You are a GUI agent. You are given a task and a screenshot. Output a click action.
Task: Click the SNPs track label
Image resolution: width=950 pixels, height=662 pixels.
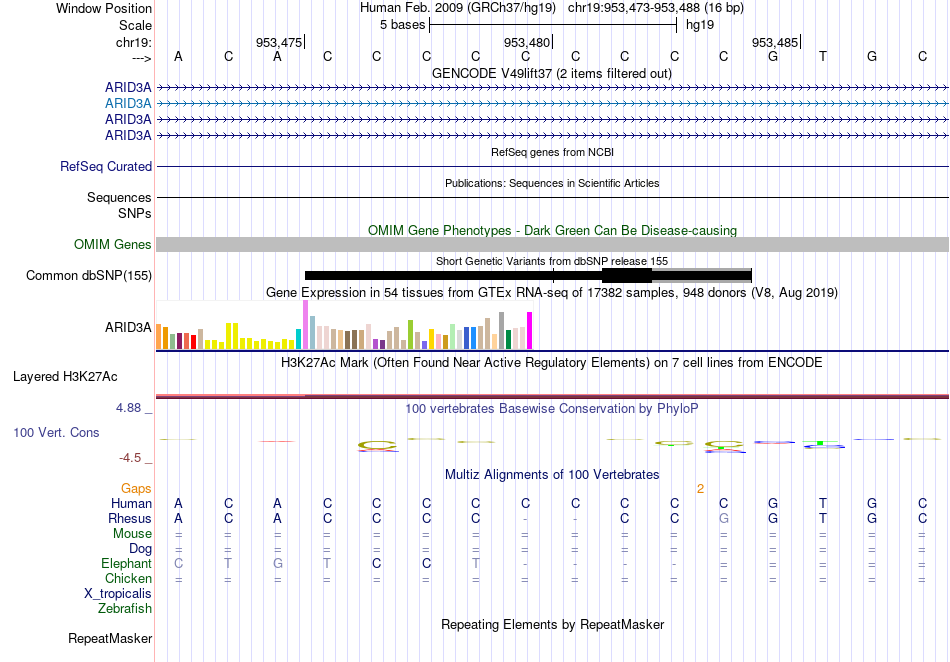tap(135, 213)
